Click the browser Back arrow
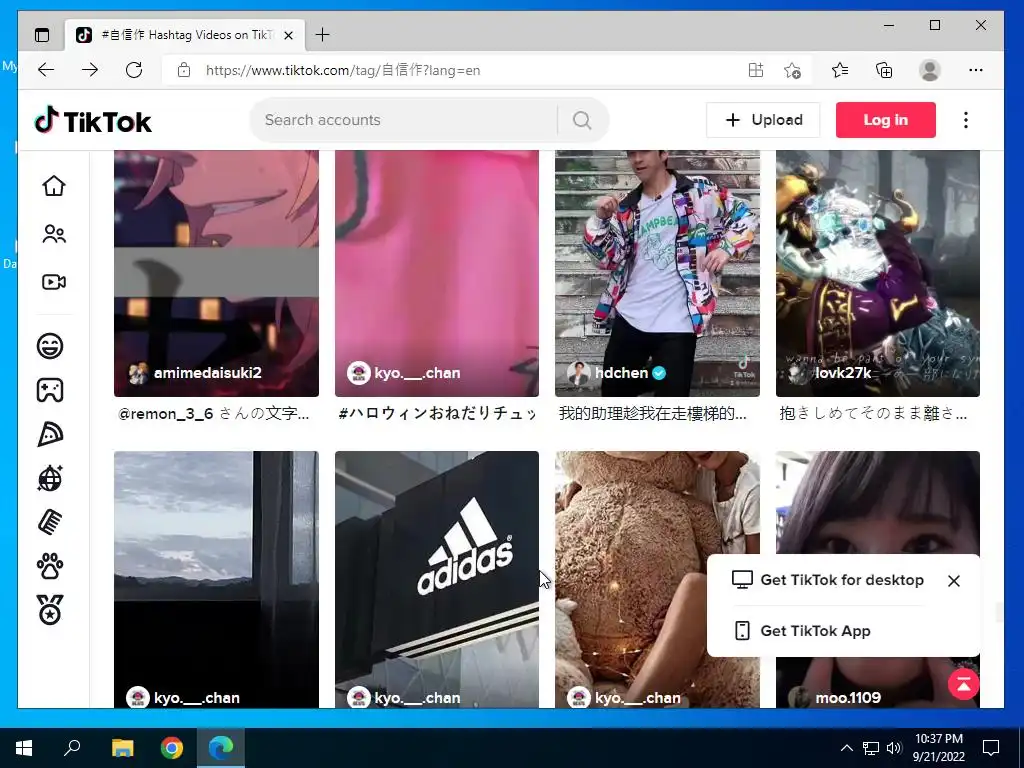 [46, 70]
